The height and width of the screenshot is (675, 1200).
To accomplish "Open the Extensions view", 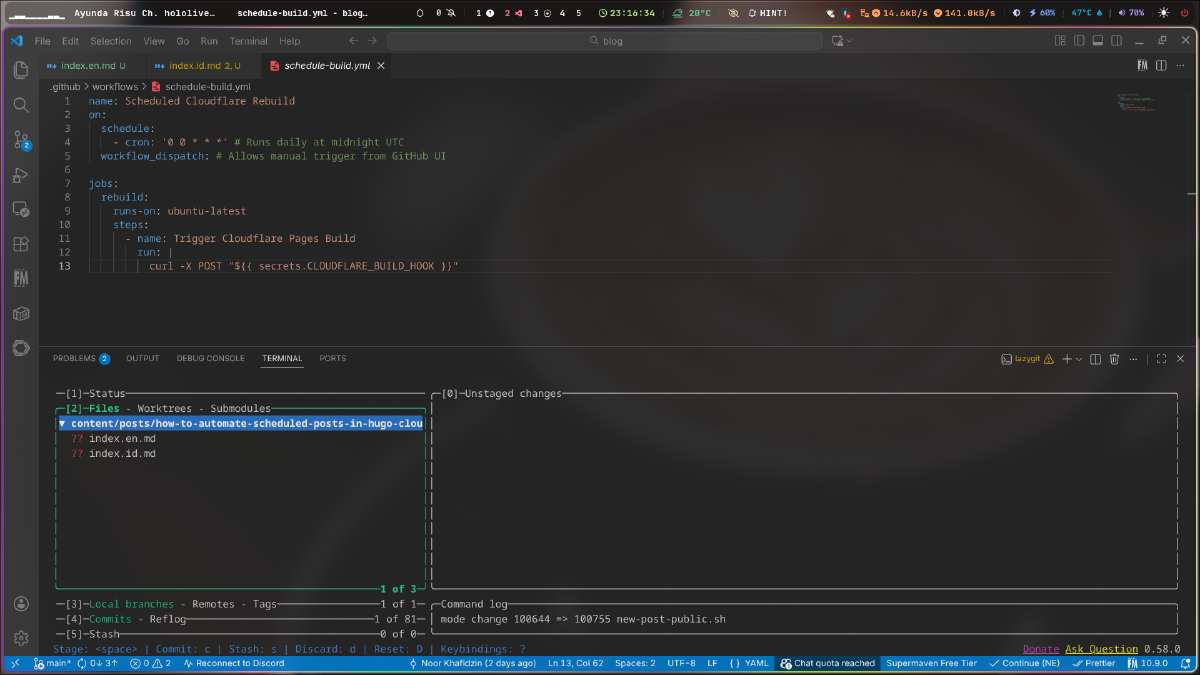I will coord(21,244).
